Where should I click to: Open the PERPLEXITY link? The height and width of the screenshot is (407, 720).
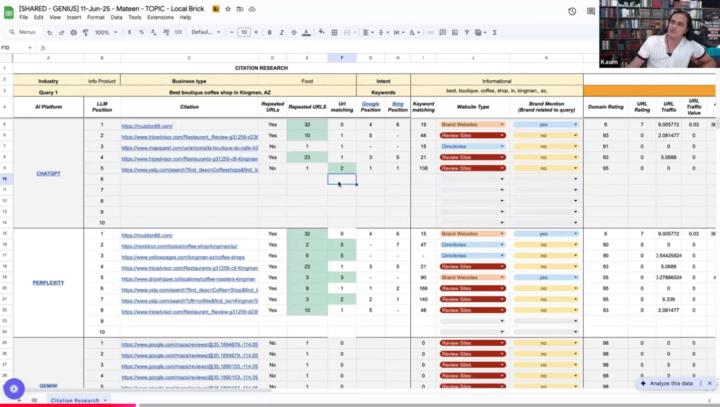(48, 283)
